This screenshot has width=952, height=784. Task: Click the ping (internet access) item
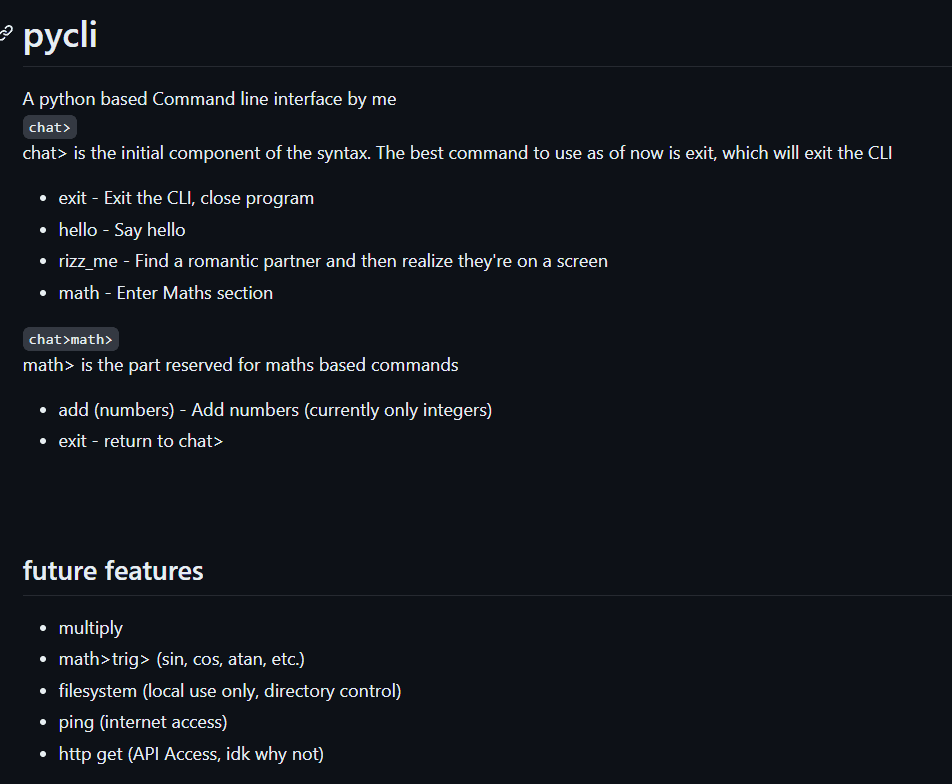pos(143,722)
